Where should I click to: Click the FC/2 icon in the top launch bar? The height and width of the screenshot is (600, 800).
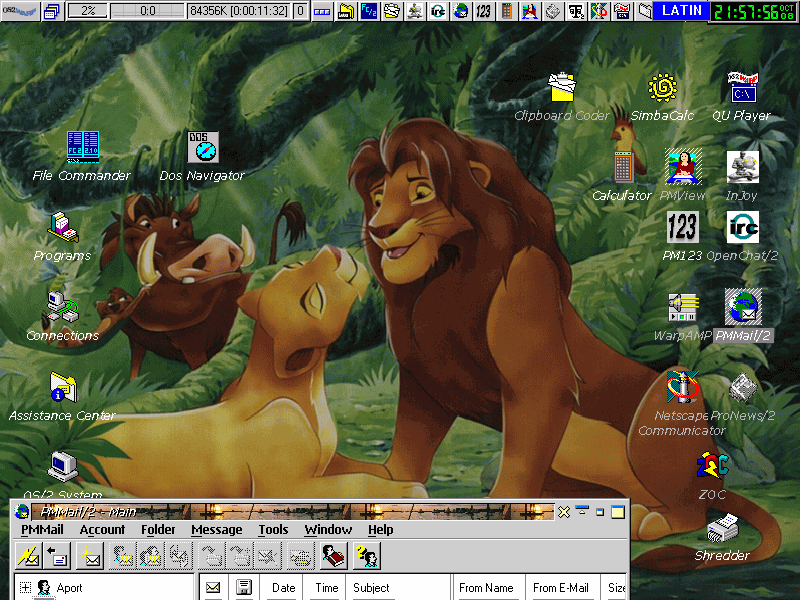click(369, 11)
